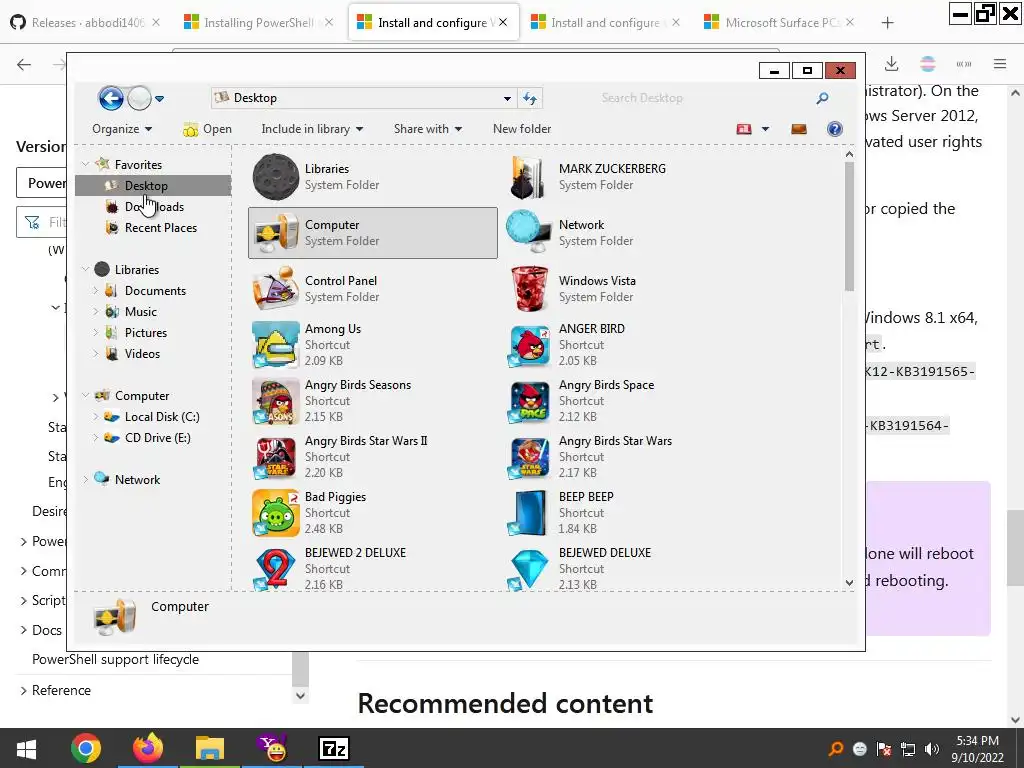Open the Share with dropdown
Viewport: 1024px width, 768px height.
coord(428,129)
